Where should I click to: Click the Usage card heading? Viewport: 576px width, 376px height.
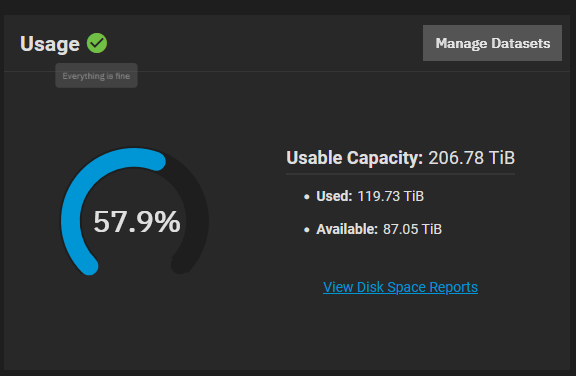50,44
